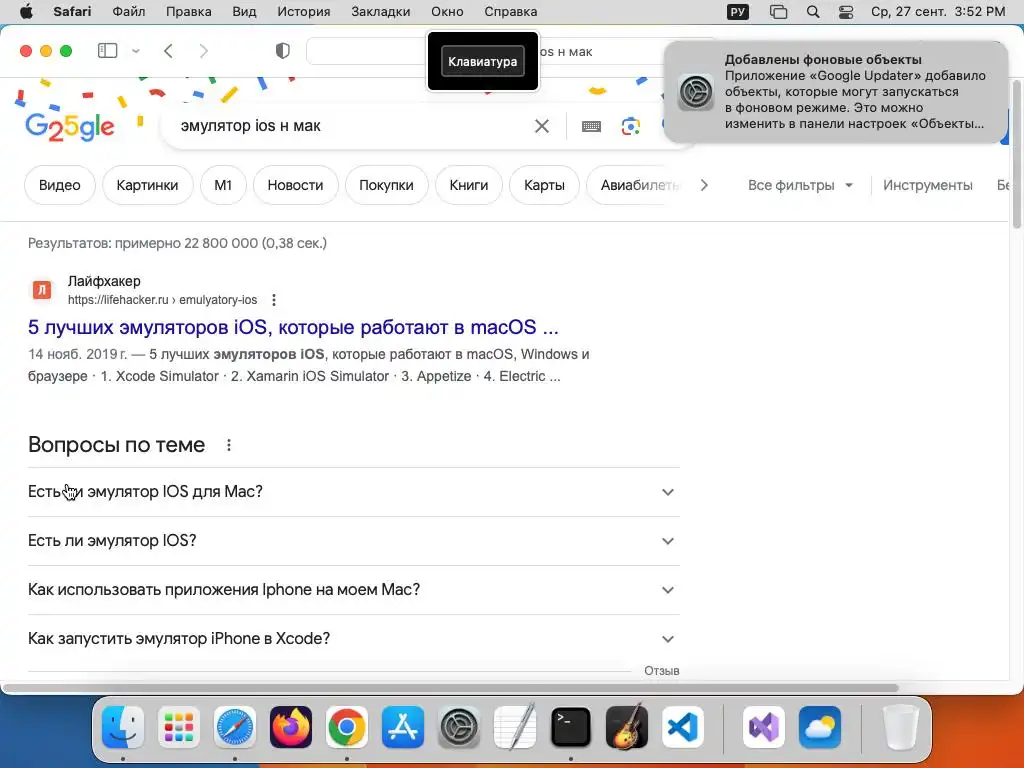Open Google on-screen keyboard icon
Image resolution: width=1024 pixels, height=768 pixels.
pyautogui.click(x=591, y=126)
